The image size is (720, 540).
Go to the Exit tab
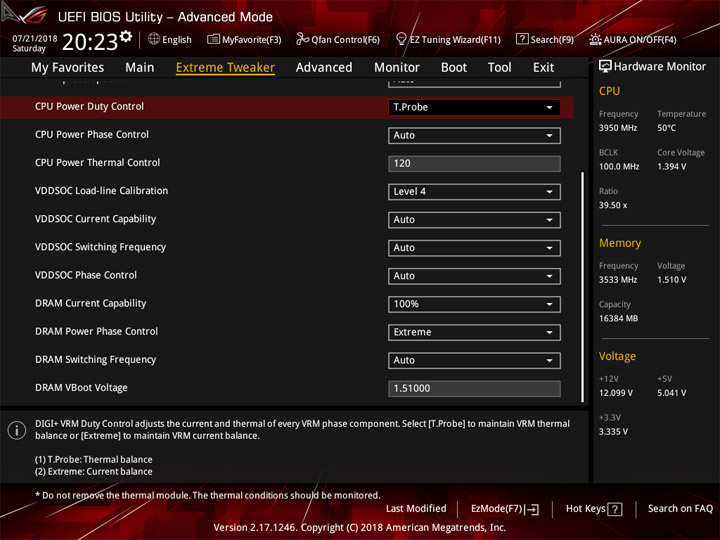click(543, 68)
